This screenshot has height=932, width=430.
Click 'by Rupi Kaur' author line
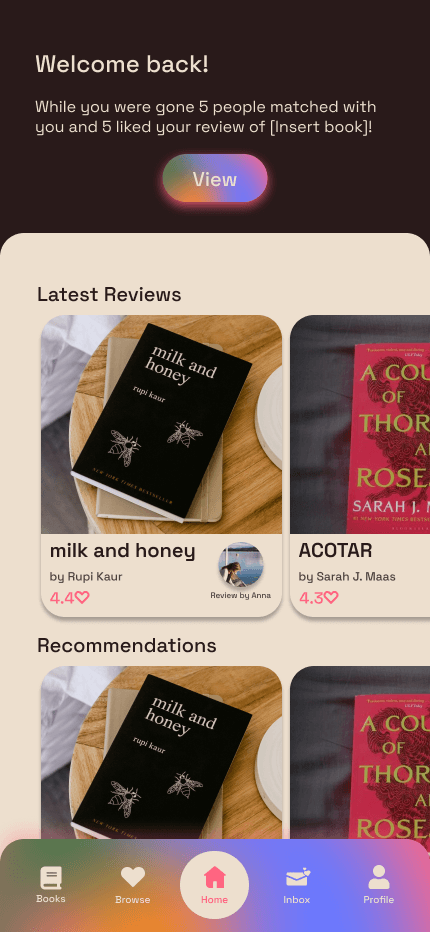[86, 577]
